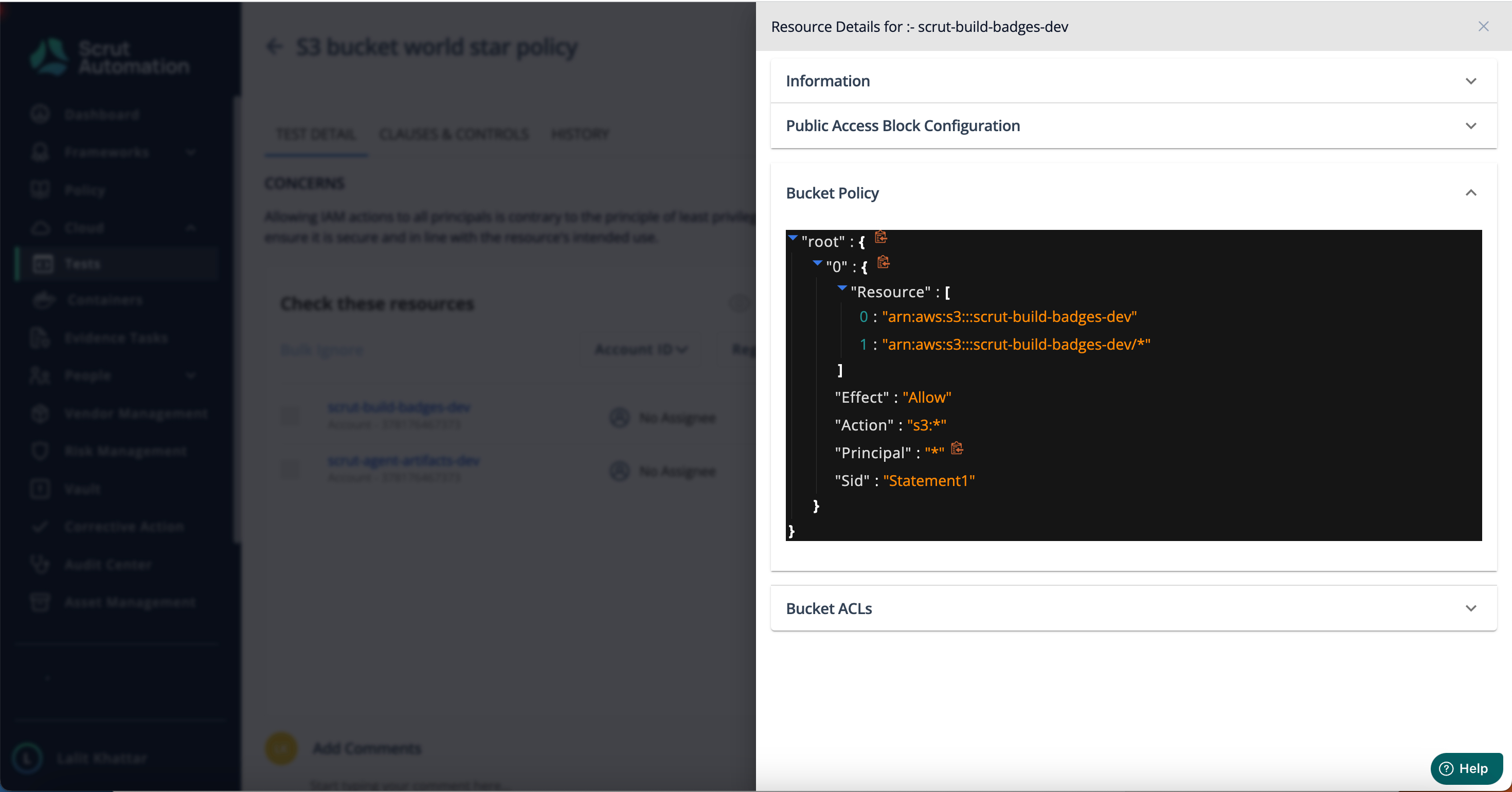
Task: Copy the "root" object to clipboard
Action: 880,237
